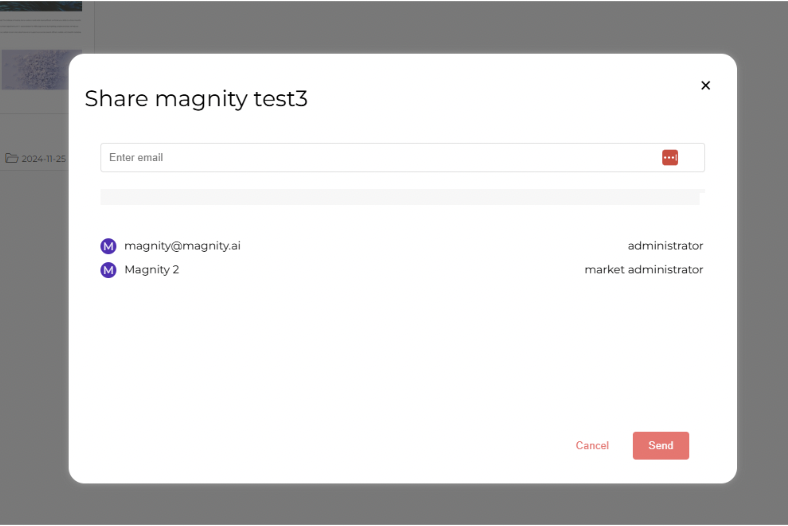
Task: Open the administrator role for magnity@magnity.ai
Action: click(x=665, y=246)
